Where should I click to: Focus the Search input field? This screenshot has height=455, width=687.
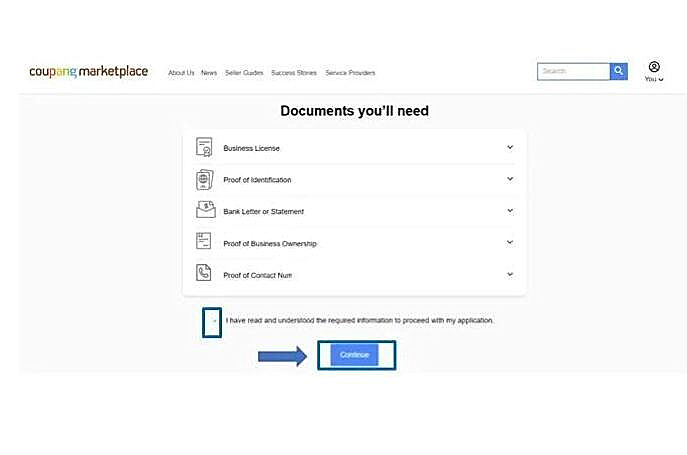tap(573, 72)
